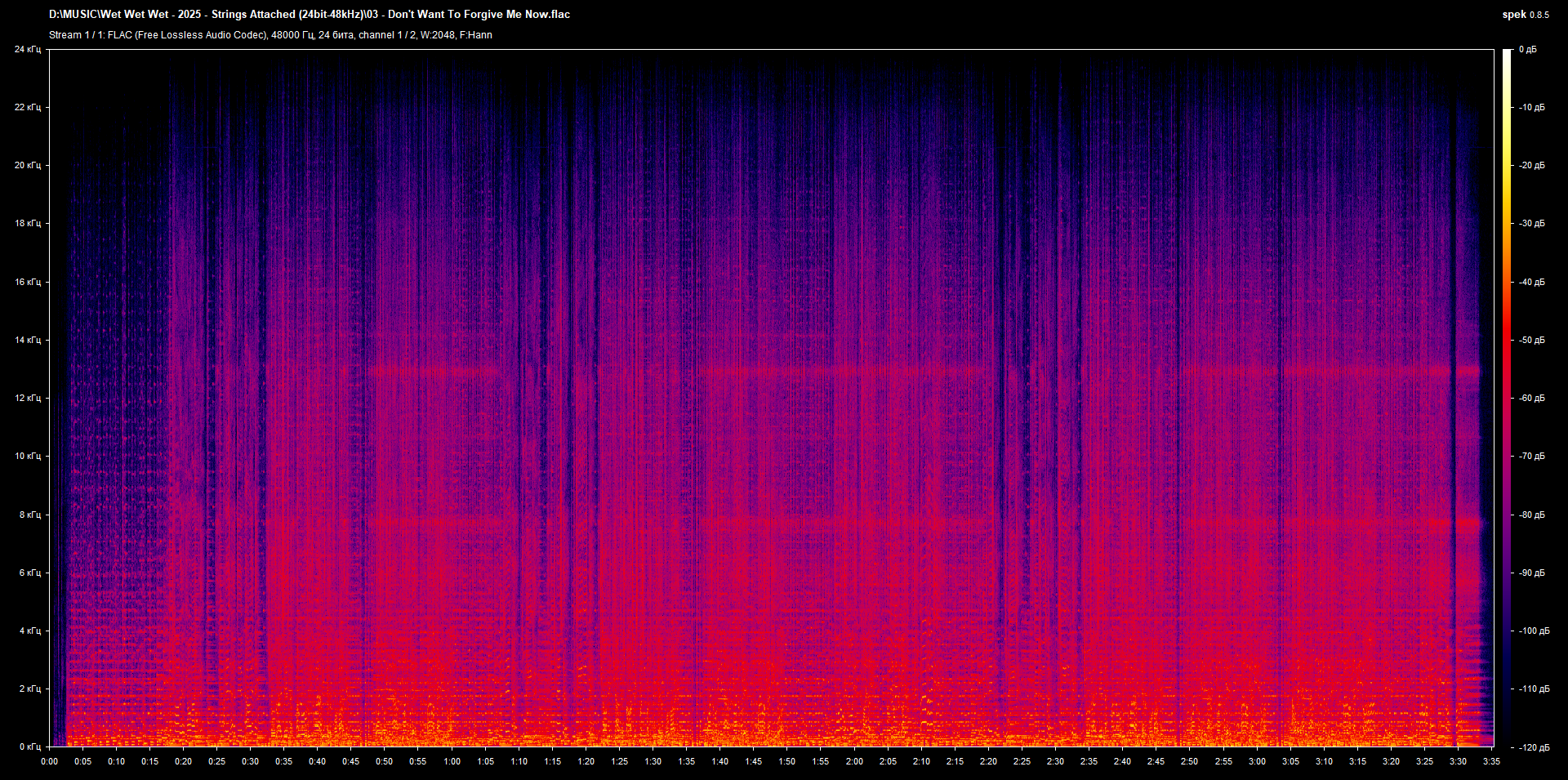Select the 0 кГц frequency axis label
This screenshot has height=780, width=1568.
click(x=30, y=747)
